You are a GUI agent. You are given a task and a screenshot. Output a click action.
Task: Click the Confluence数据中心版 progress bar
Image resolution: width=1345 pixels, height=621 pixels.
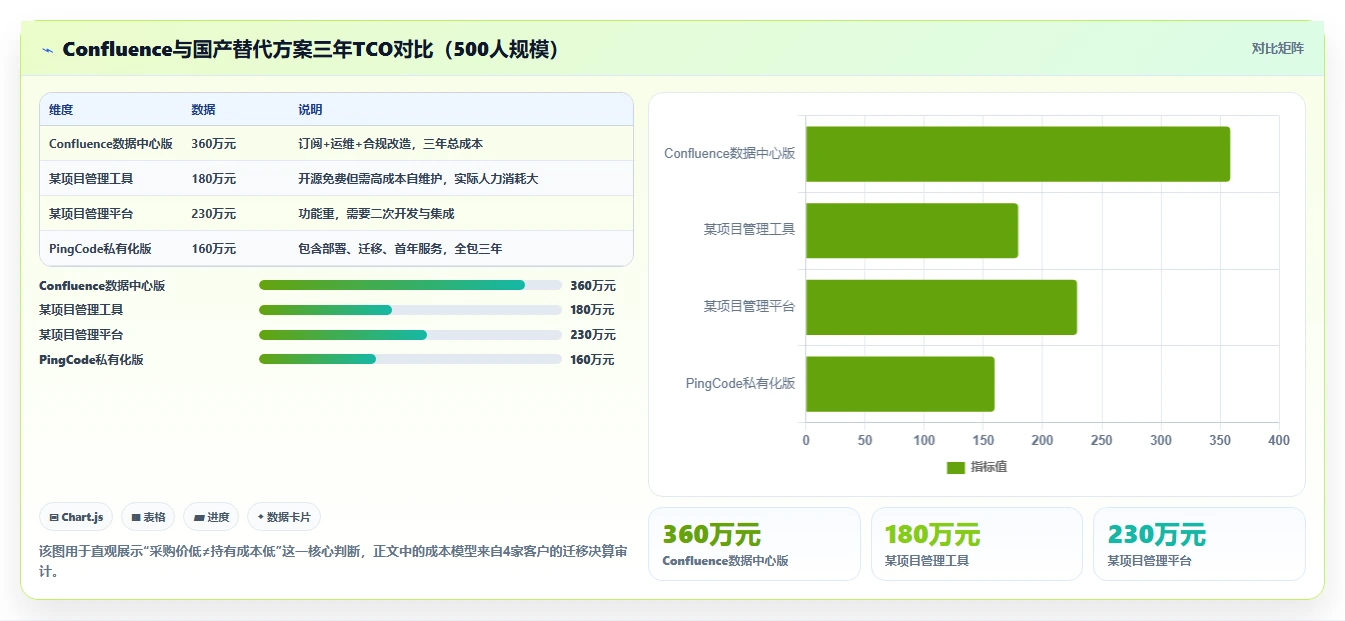[x=410, y=285]
